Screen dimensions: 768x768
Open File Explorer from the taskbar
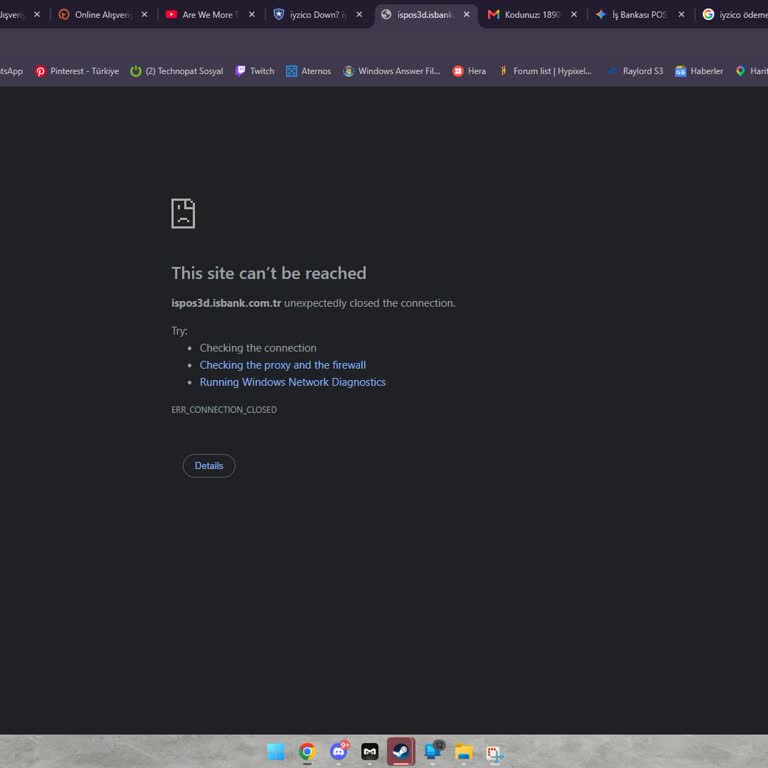click(x=463, y=751)
